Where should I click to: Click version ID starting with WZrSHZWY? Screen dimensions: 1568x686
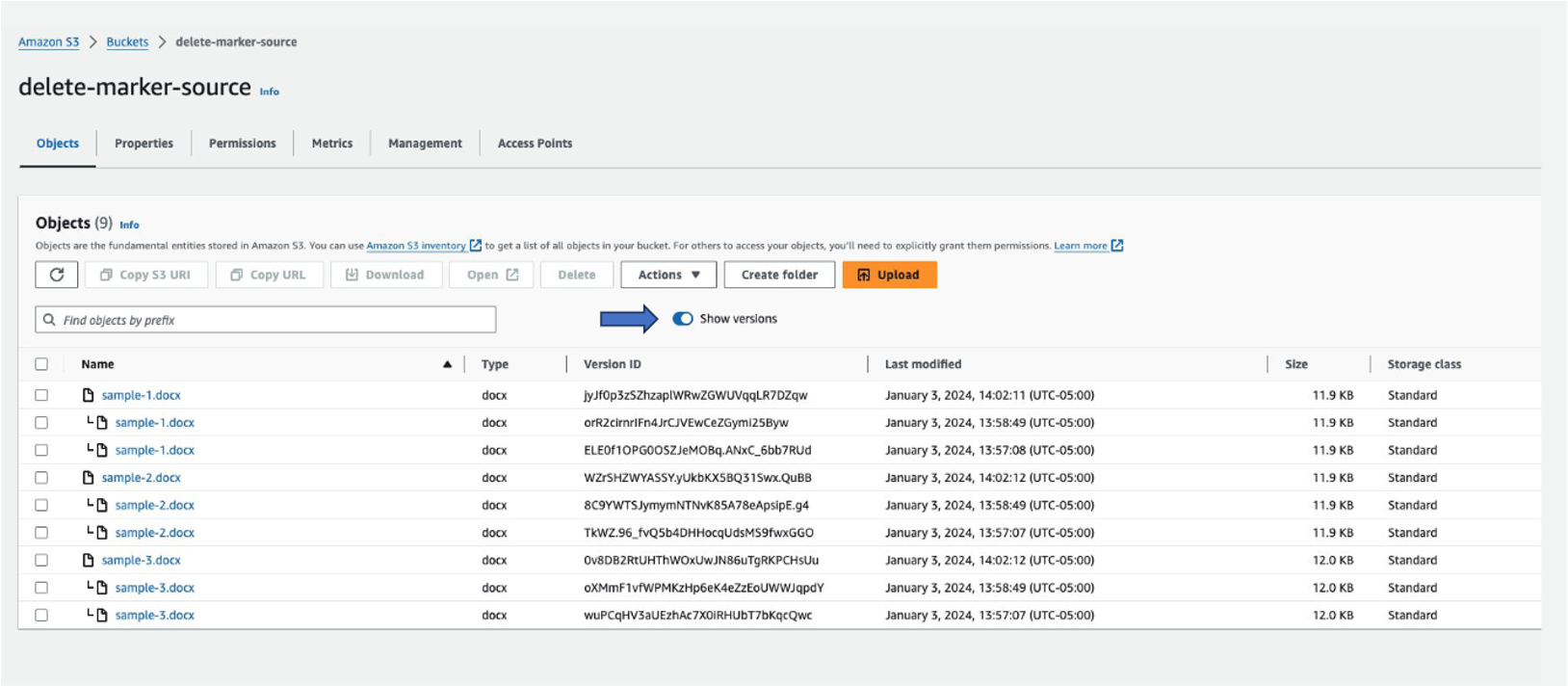tap(697, 478)
